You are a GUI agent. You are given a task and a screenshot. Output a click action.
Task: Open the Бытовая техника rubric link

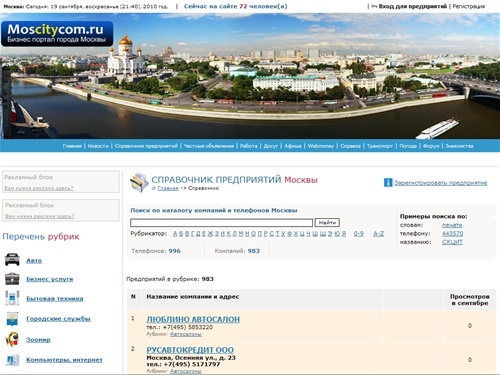tap(55, 298)
